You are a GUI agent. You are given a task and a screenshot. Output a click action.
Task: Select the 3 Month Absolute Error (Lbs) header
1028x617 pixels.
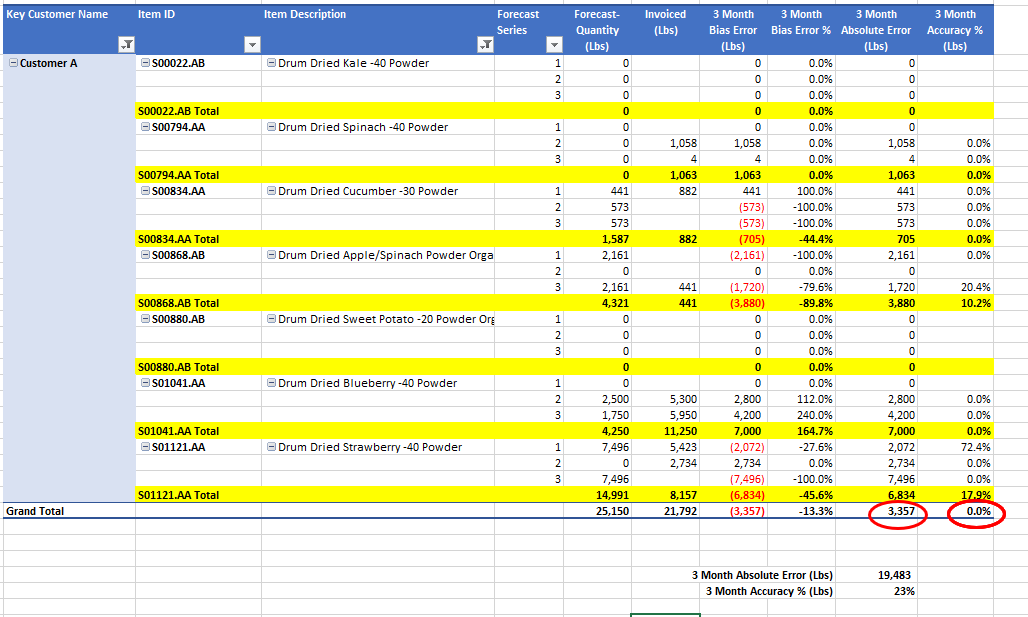click(x=876, y=30)
